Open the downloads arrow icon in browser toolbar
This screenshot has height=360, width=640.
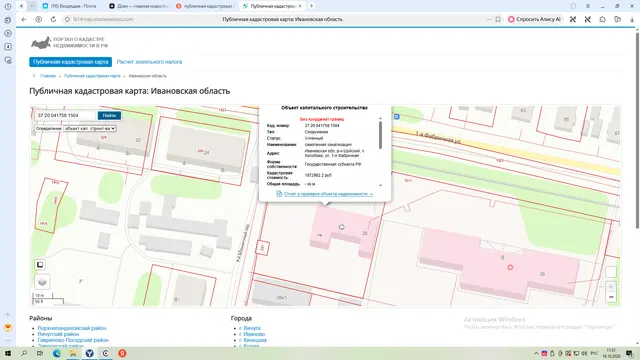click(x=632, y=19)
